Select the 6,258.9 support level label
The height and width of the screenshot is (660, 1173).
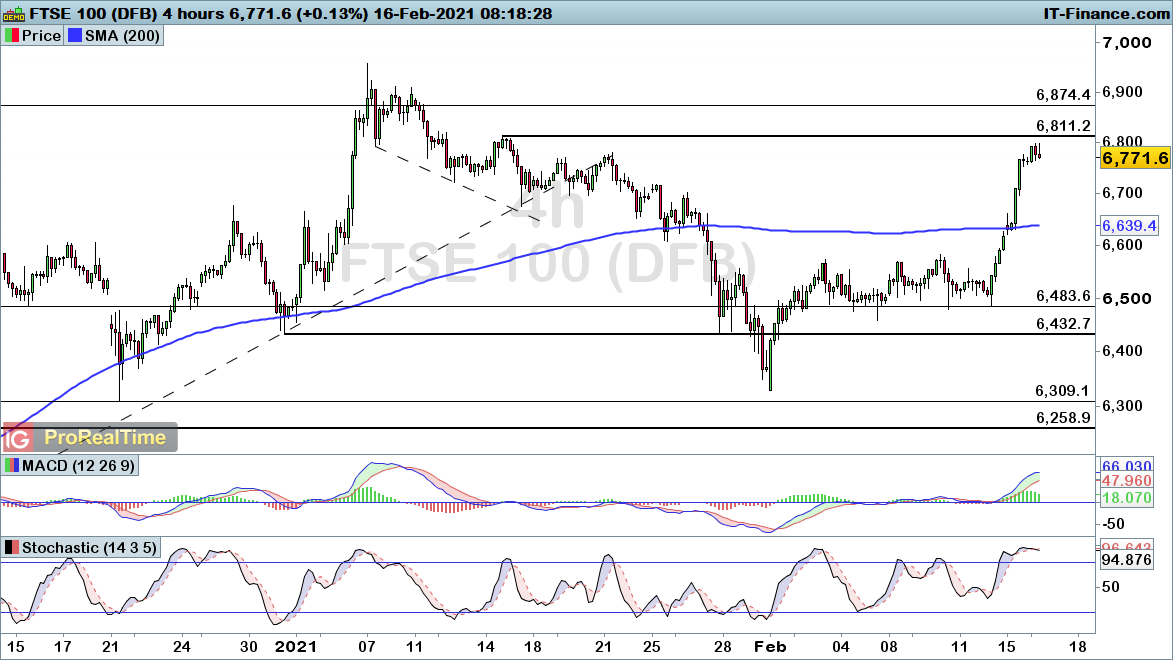pos(1063,417)
